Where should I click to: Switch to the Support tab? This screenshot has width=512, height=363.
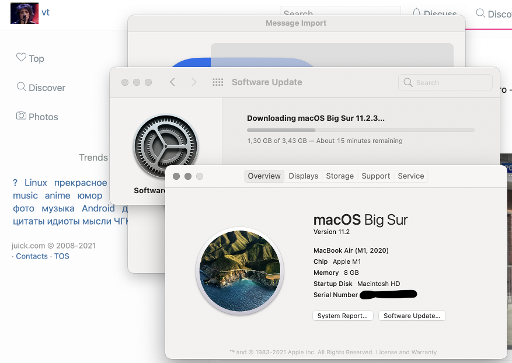(376, 176)
